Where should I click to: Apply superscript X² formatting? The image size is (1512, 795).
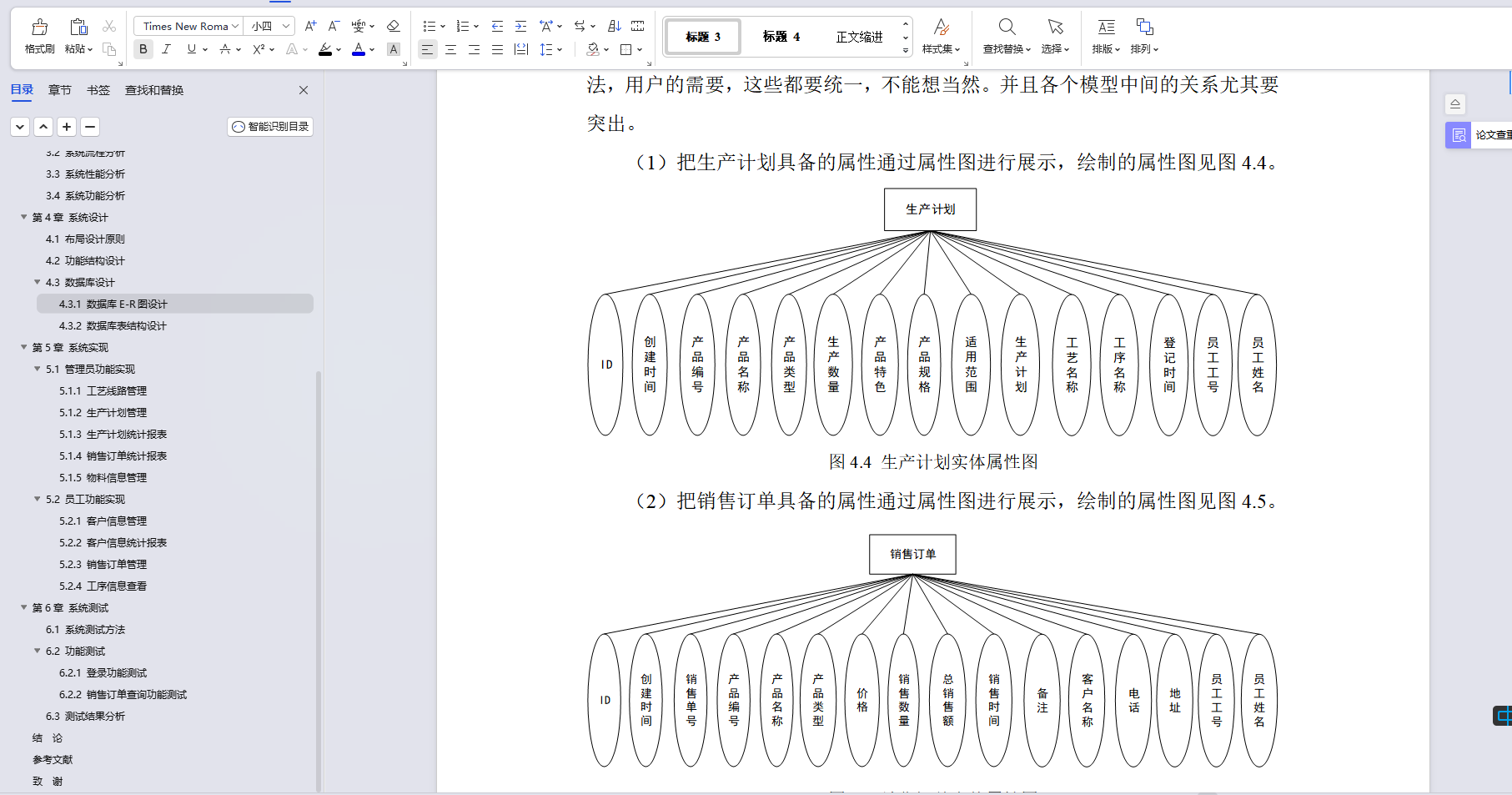coord(259,49)
